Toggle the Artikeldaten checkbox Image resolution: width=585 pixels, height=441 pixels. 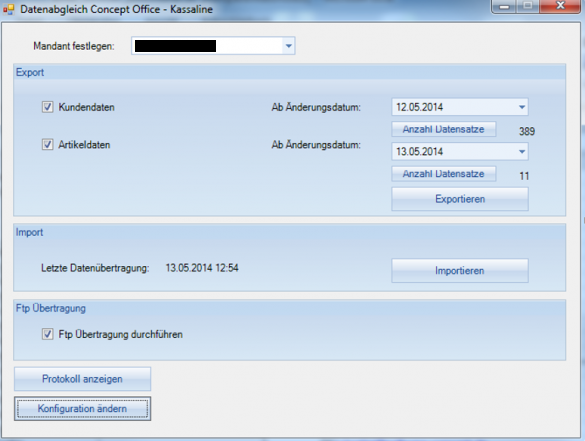[x=47, y=144]
